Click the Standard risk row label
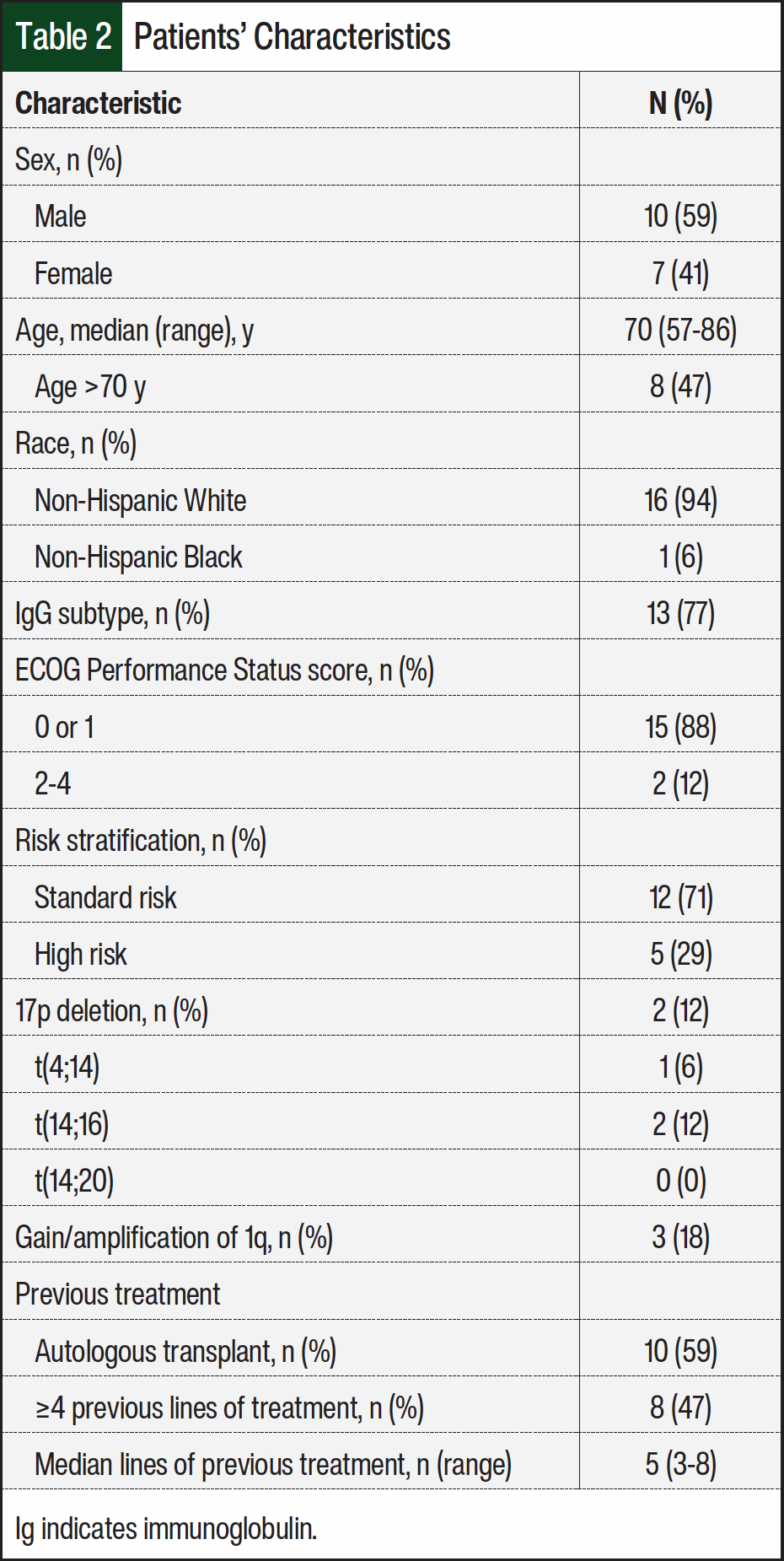Screen dimensions: 784x1561 105,897
